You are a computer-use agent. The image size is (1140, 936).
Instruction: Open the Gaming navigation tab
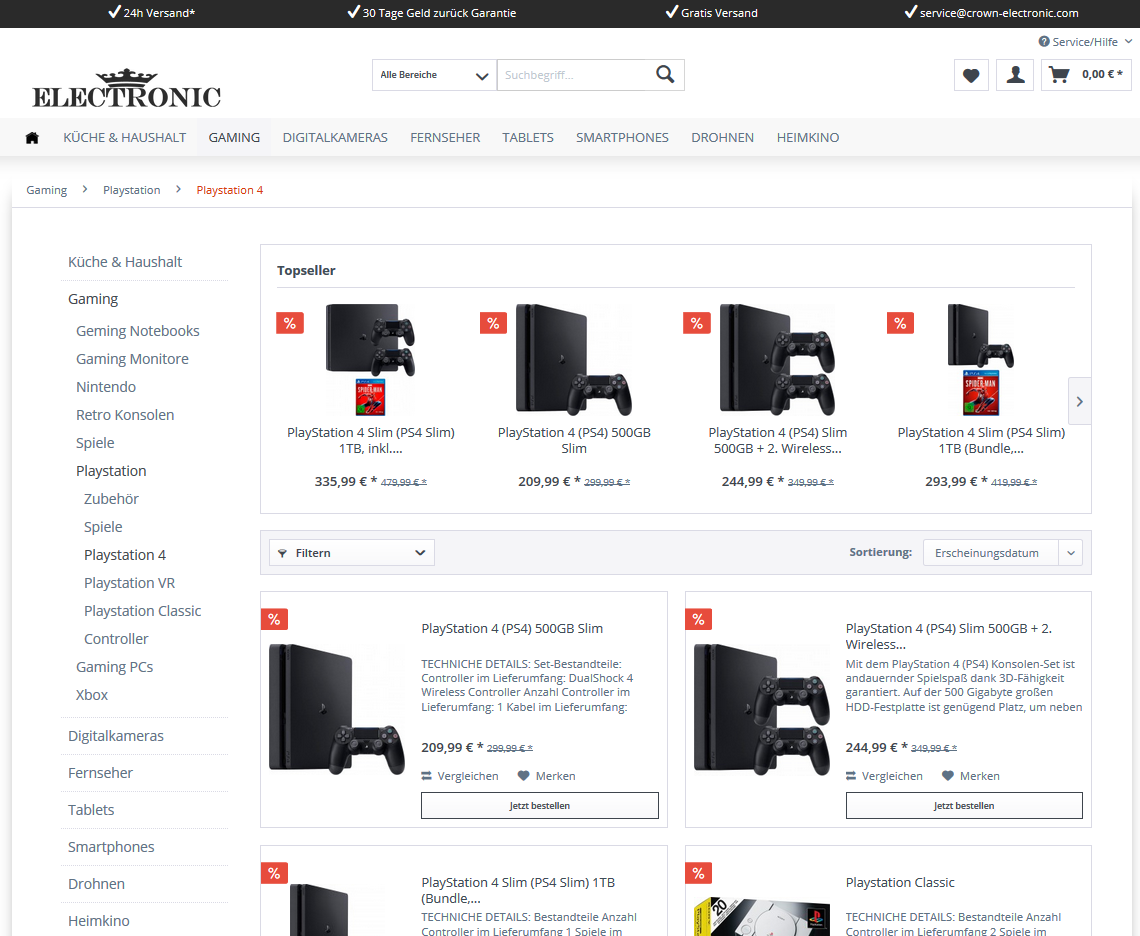[234, 137]
